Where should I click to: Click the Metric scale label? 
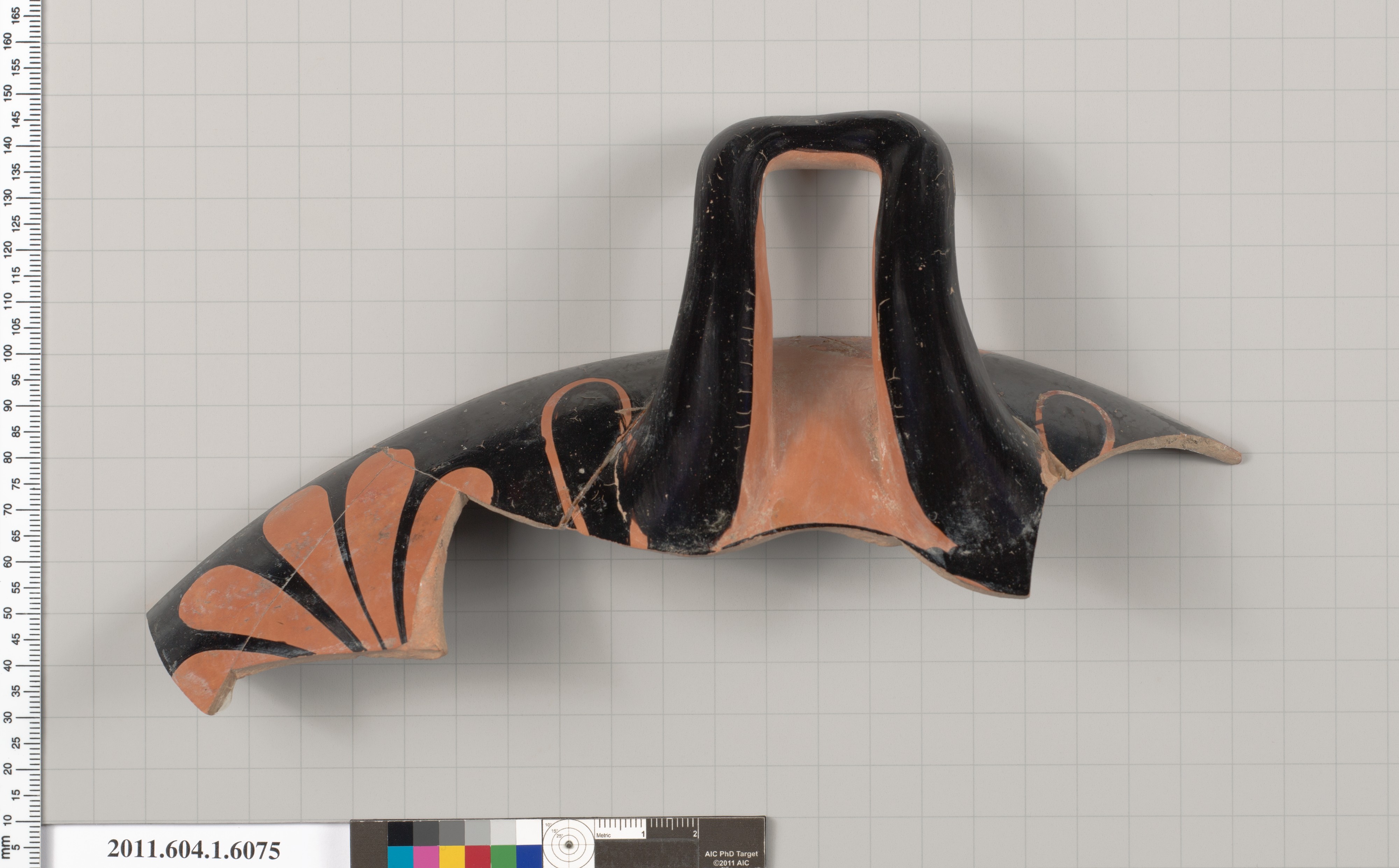click(x=603, y=835)
